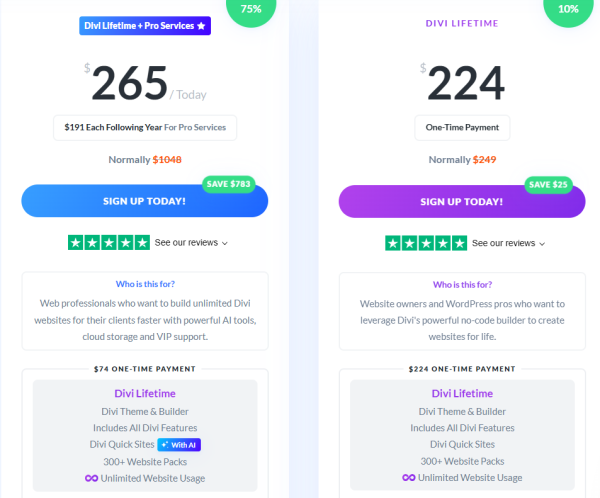
Task: Click the SAVE $25 green tag
Action: pyautogui.click(x=548, y=185)
